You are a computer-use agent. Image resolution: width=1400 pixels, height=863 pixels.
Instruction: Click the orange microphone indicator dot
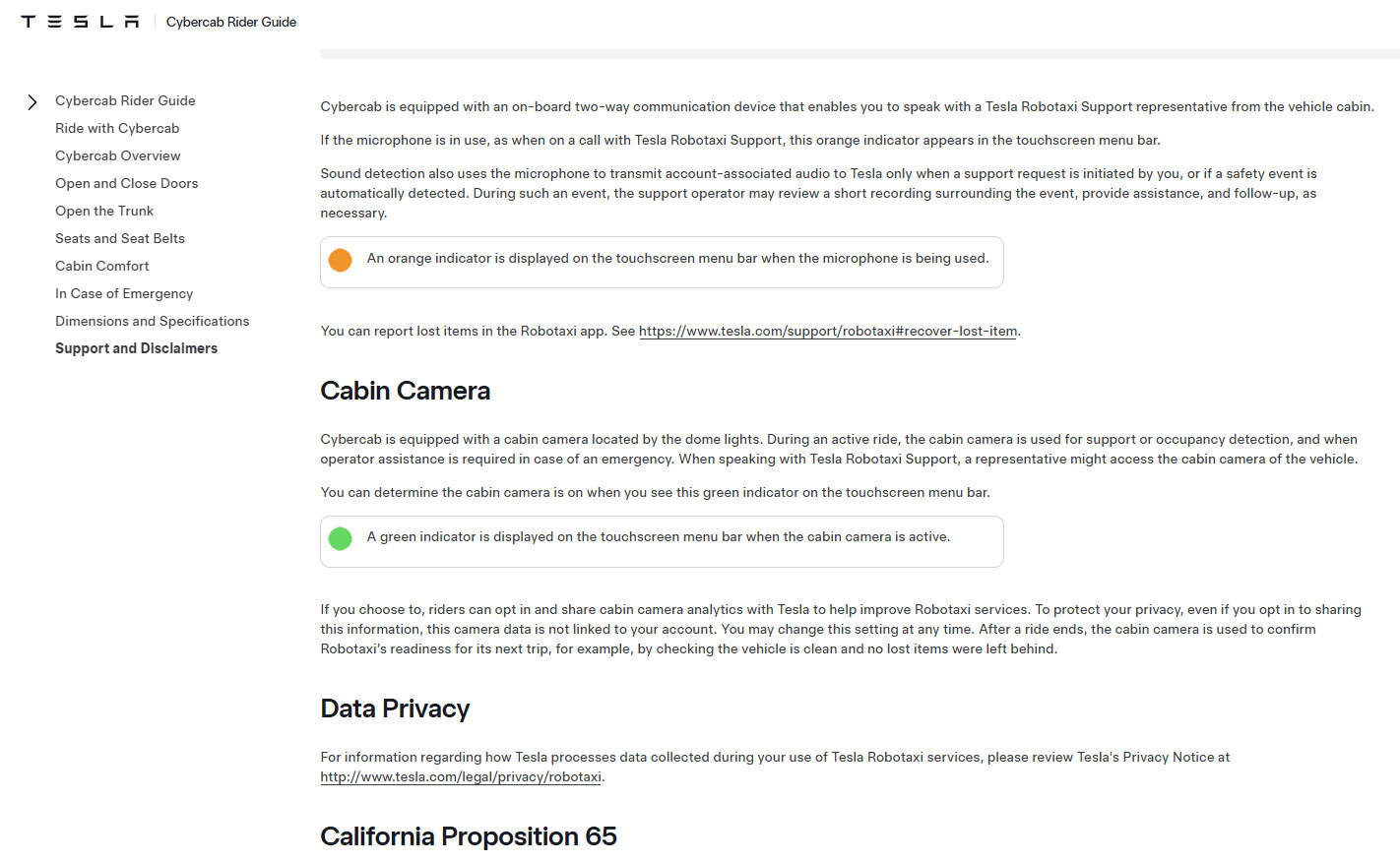(340, 260)
